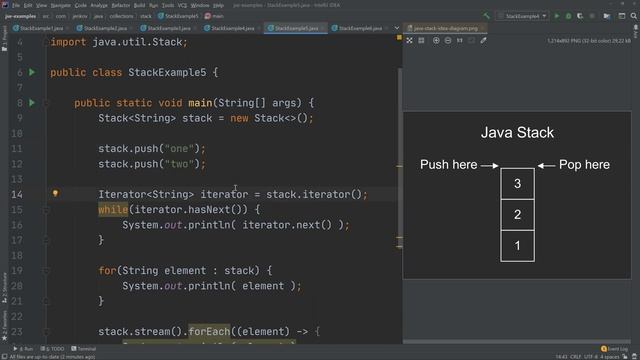The image size is (640, 360).
Task: Open Favorites tool window on left stripe
Action: point(4,325)
